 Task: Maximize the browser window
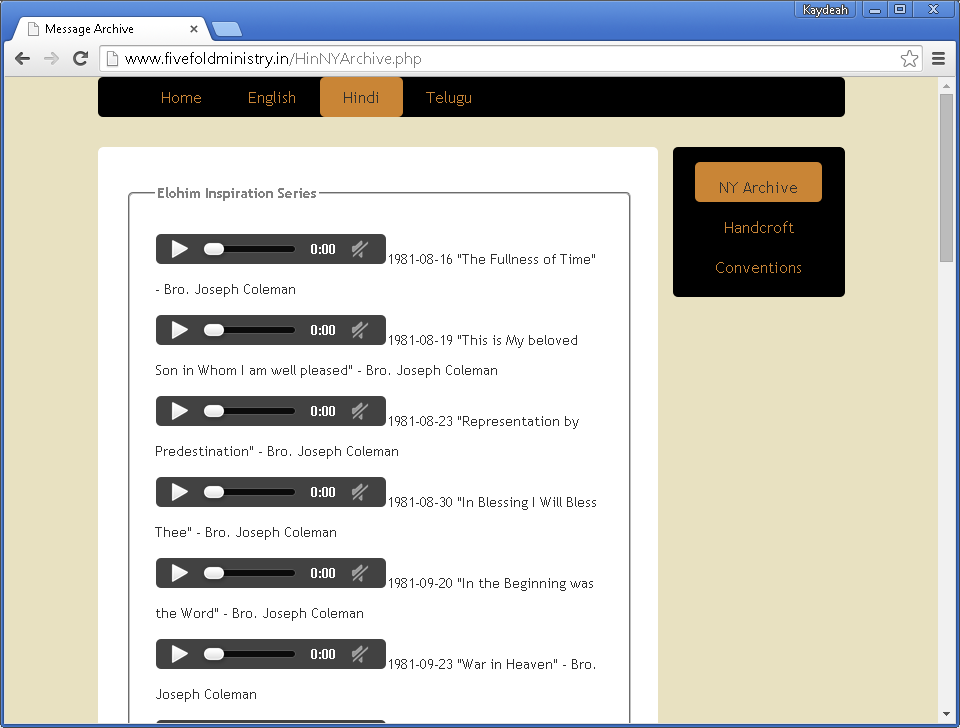[x=900, y=10]
